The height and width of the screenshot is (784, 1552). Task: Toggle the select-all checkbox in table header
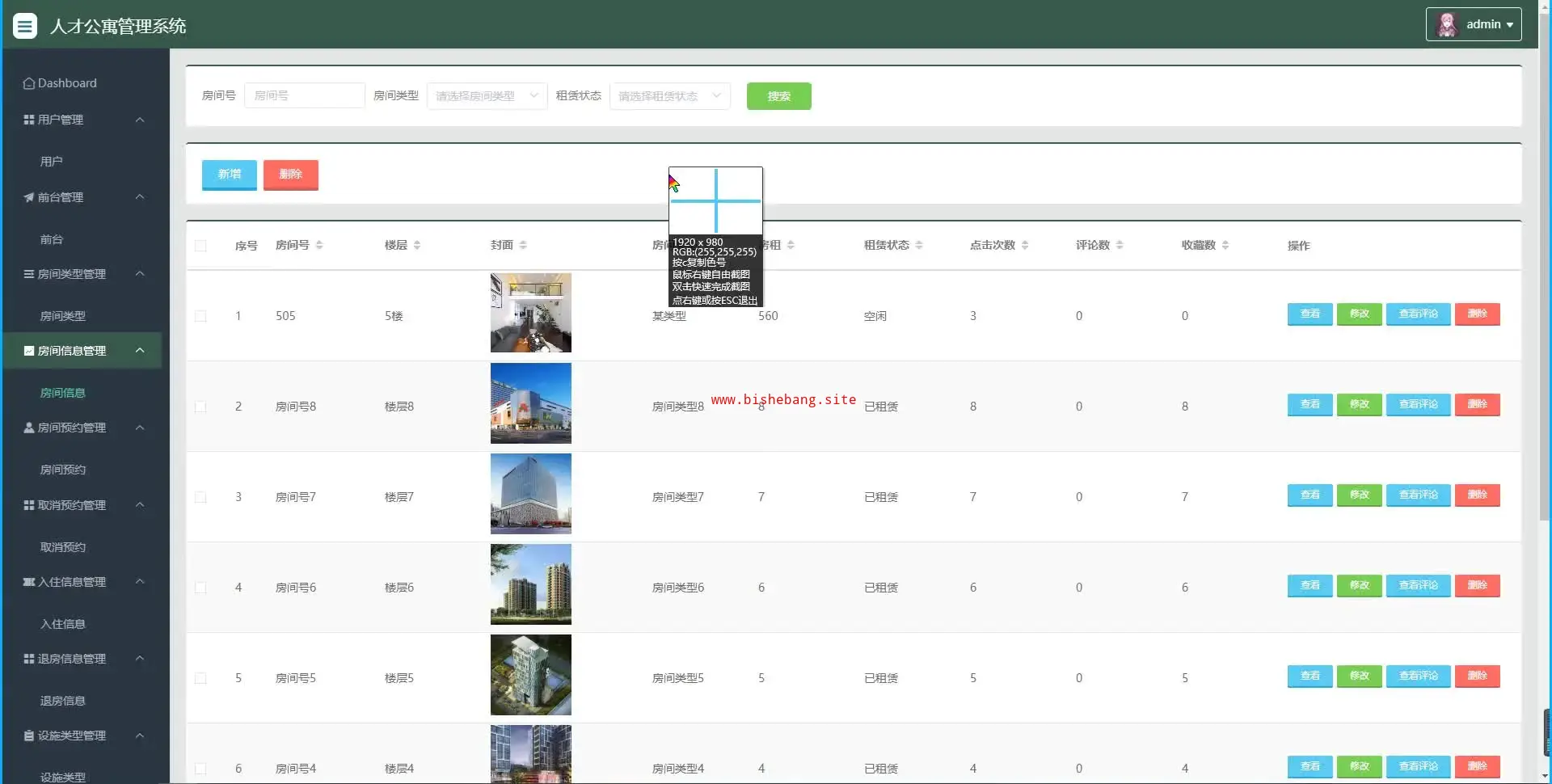(200, 246)
